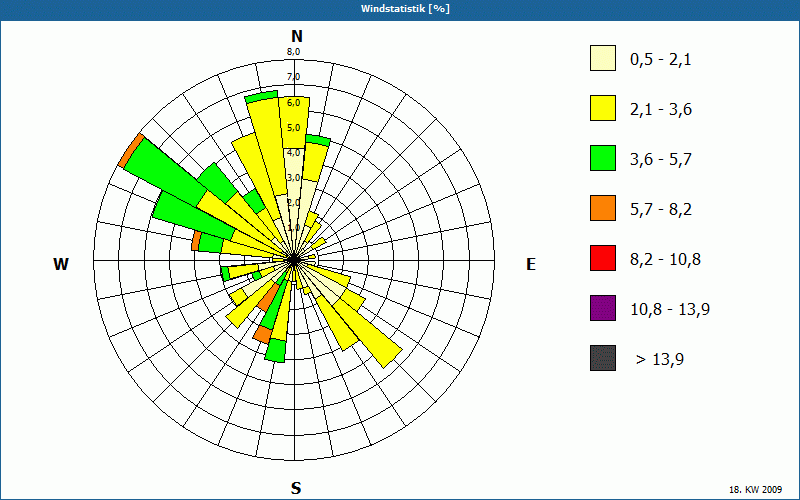Viewport: 800px width, 500px height.
Task: Click the pale yellow 0,5 - 2,1 swatch
Action: pyautogui.click(x=603, y=58)
